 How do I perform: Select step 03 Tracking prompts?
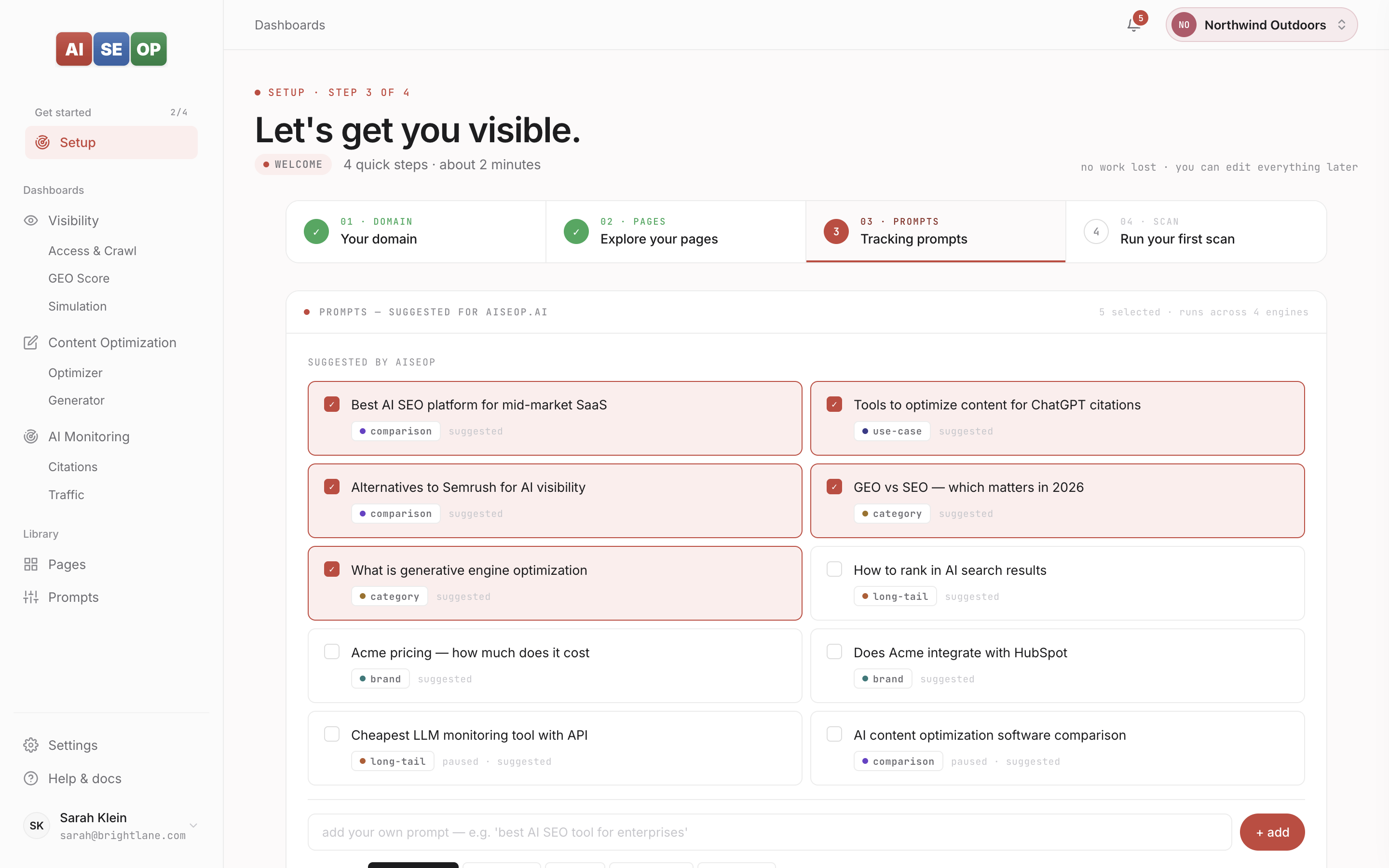[x=936, y=232]
